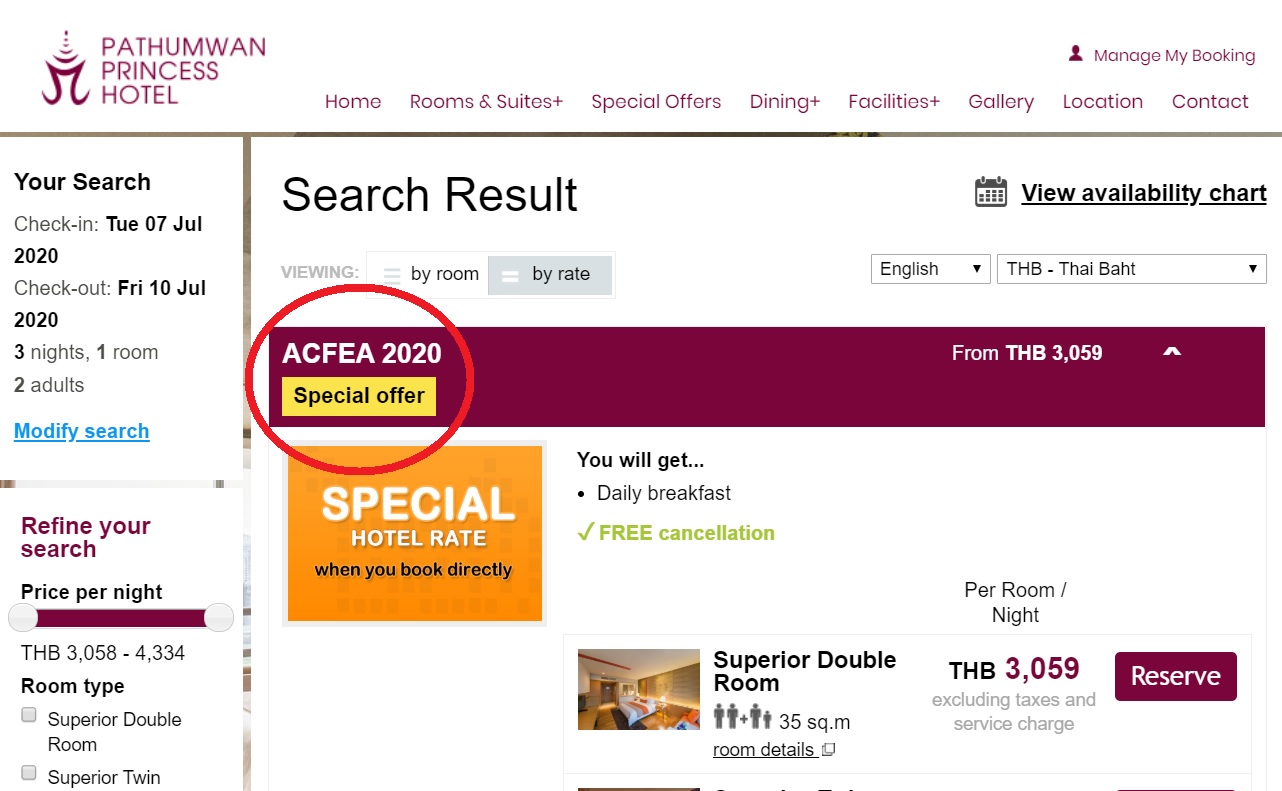Click the Superior Double Room heading
Viewport: 1282px width, 791px height.
coord(805,672)
